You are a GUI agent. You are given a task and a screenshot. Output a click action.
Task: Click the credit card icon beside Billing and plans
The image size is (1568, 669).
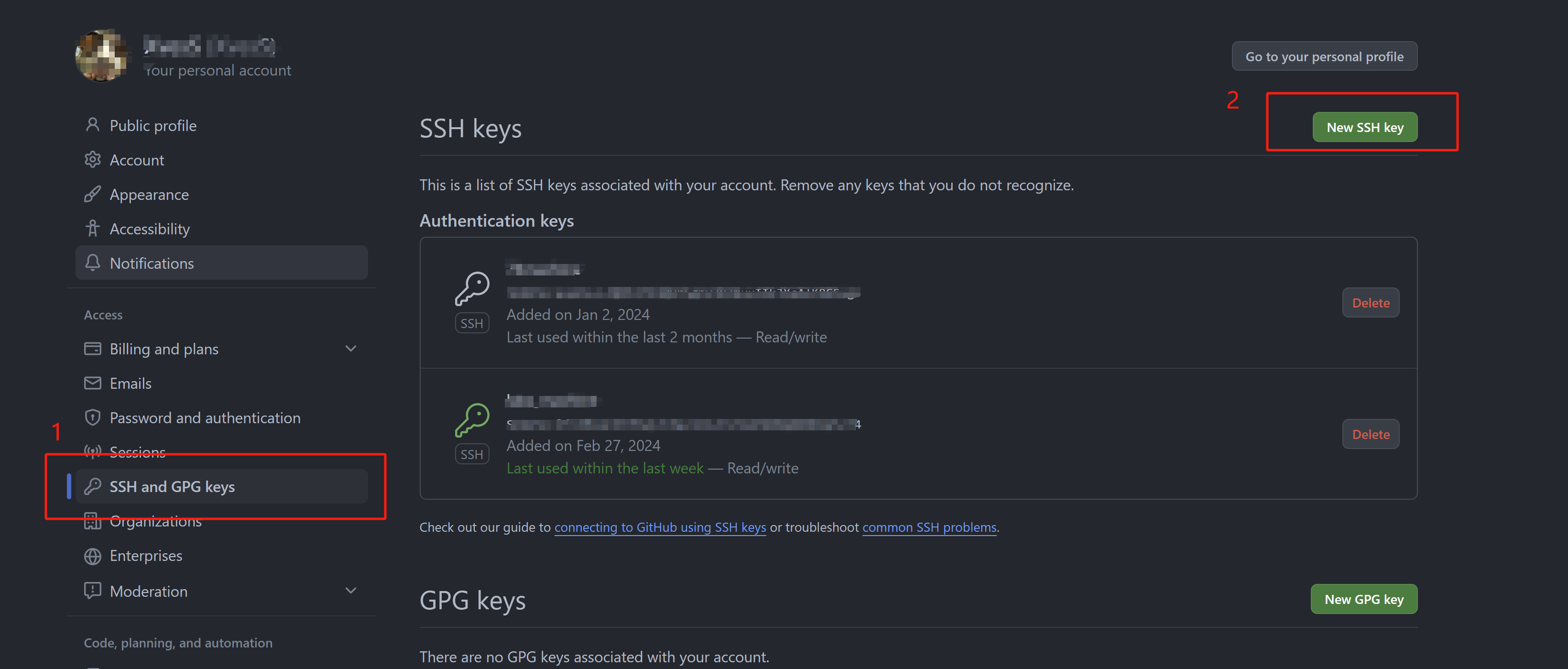click(x=93, y=348)
